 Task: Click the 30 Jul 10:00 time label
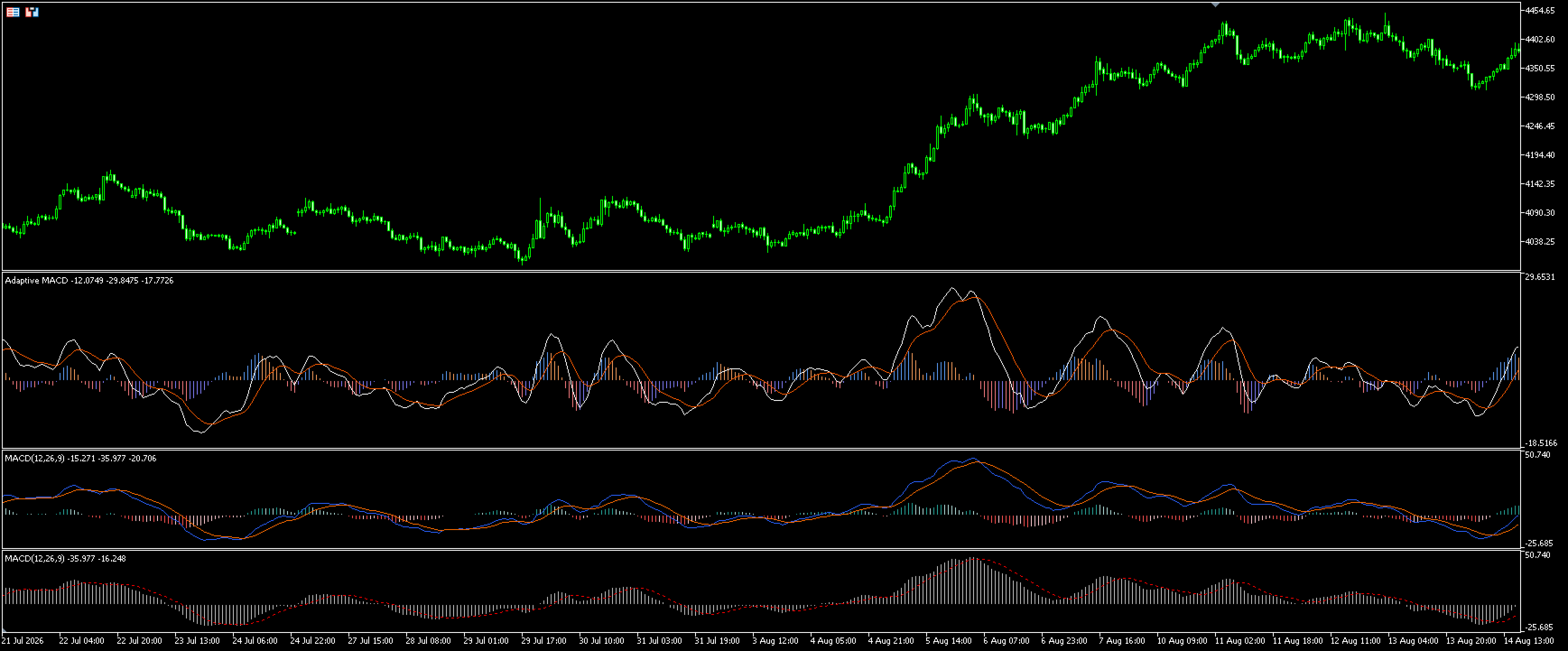tap(601, 641)
